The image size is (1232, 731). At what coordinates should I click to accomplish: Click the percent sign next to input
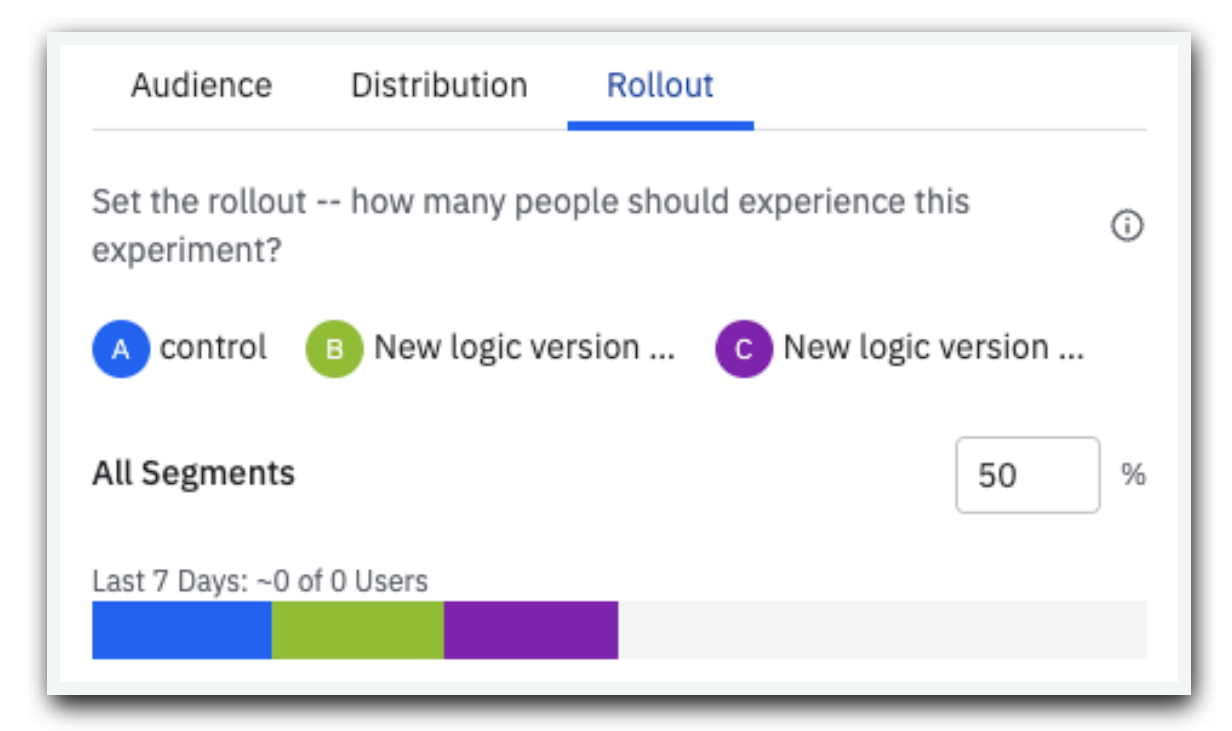pos(1133,475)
